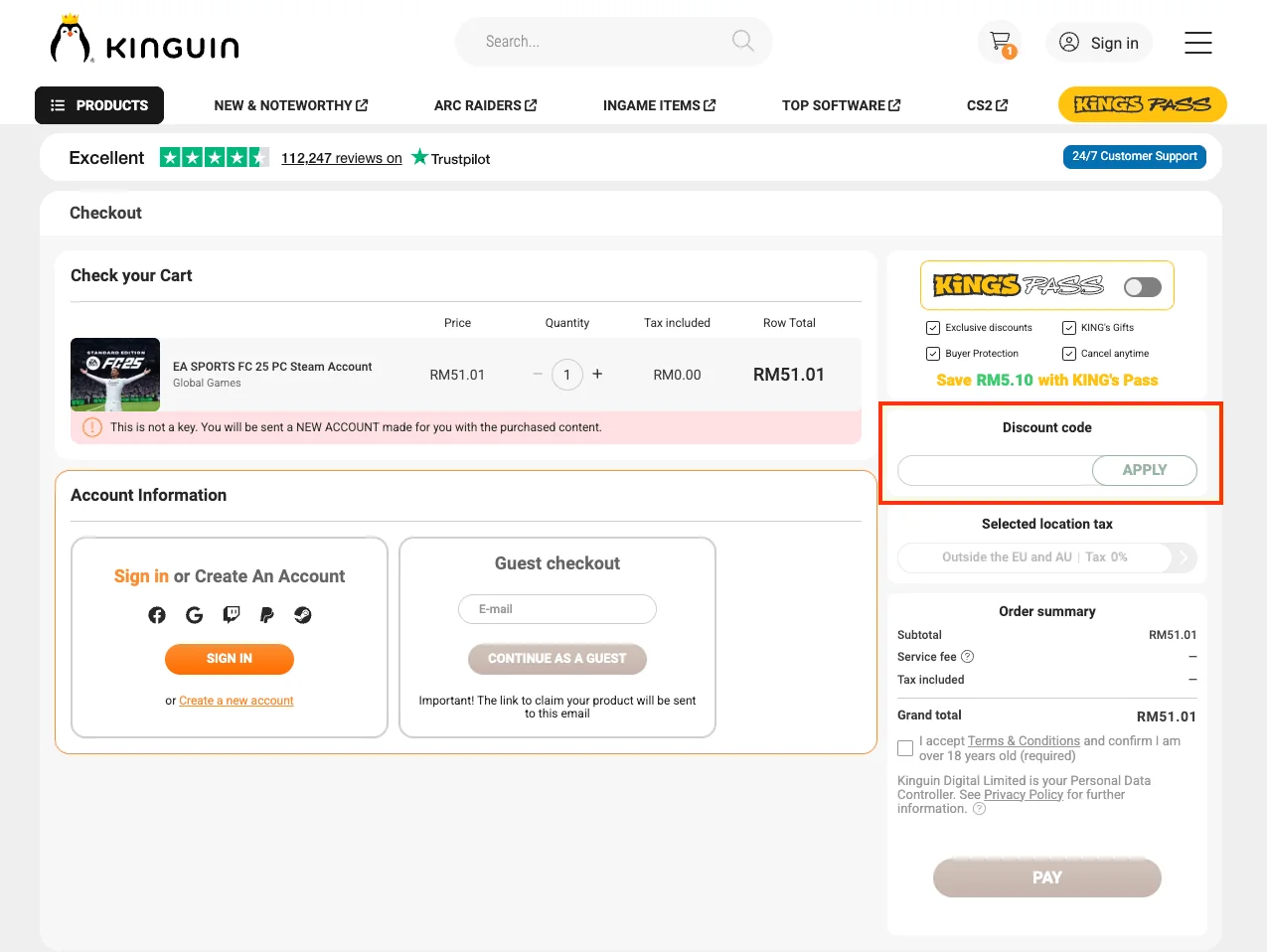Click Save RM5.10 with KING's Pass text

tap(1047, 381)
